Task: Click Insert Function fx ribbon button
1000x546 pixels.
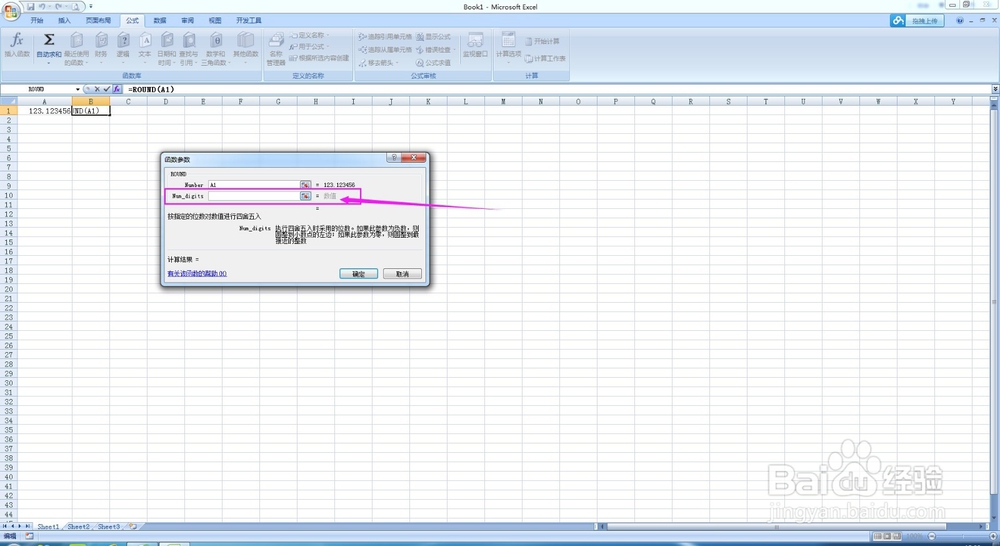Action: point(17,45)
